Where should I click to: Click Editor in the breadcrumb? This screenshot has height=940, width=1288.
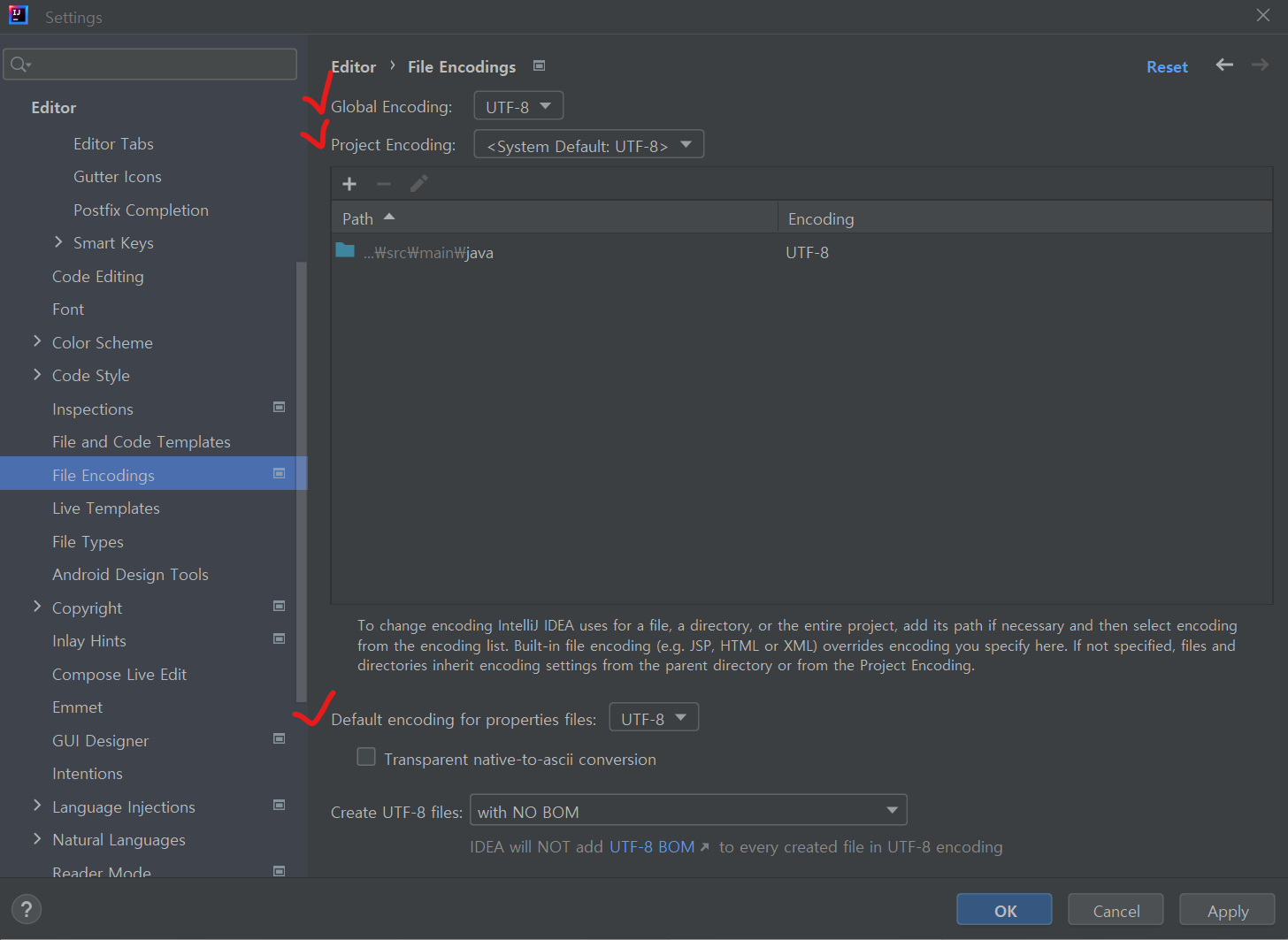point(353,66)
